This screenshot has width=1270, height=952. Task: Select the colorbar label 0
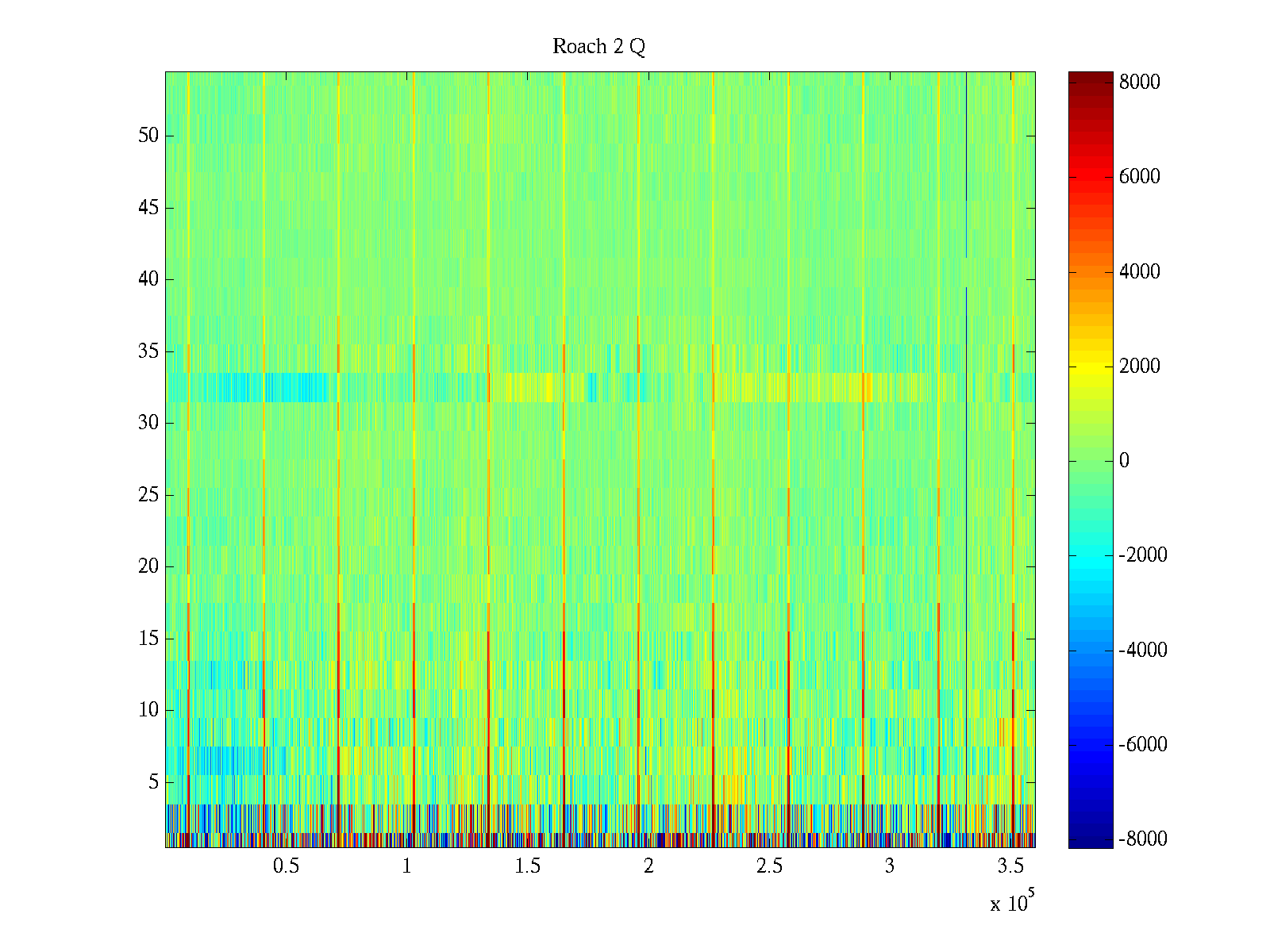coord(1123,461)
